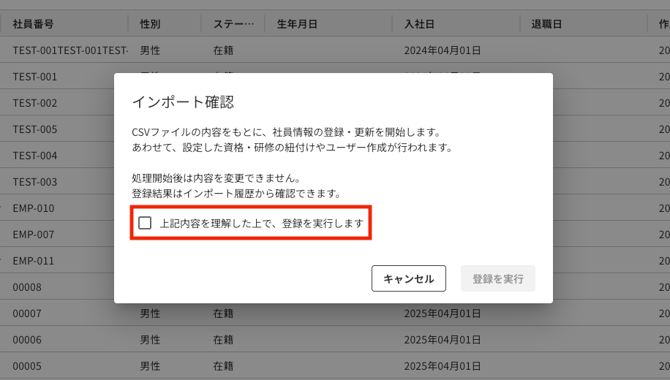Viewport: 670px width, 380px height.
Task: Select employee number TEST-001TEST-001TEST cell
Action: [x=71, y=50]
